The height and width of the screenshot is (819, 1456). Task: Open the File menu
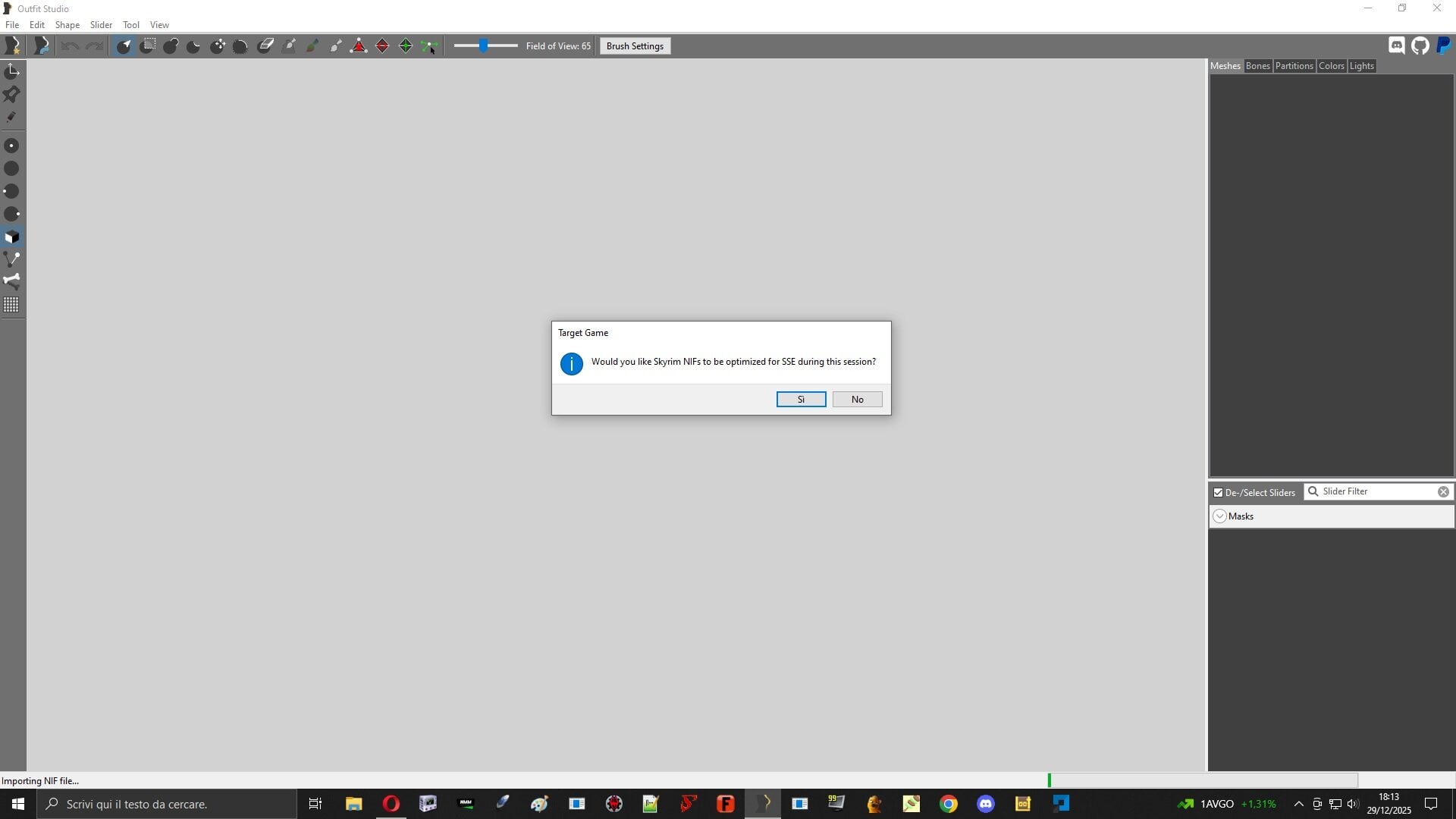click(x=12, y=25)
